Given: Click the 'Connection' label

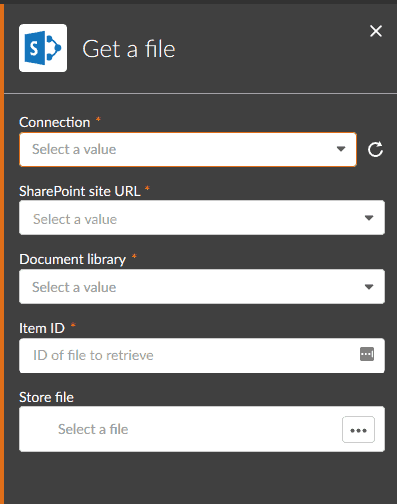Looking at the screenshot, I should click(55, 122).
